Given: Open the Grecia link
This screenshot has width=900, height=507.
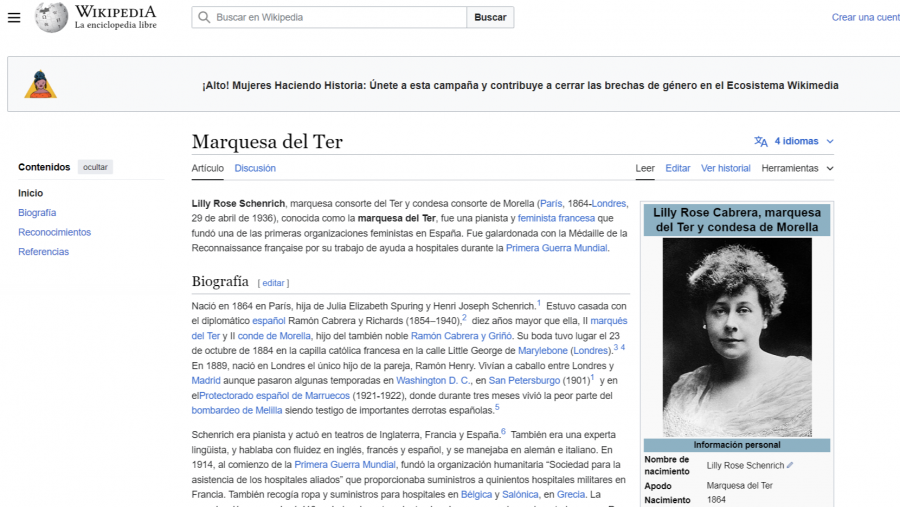Looking at the screenshot, I should tap(571, 494).
